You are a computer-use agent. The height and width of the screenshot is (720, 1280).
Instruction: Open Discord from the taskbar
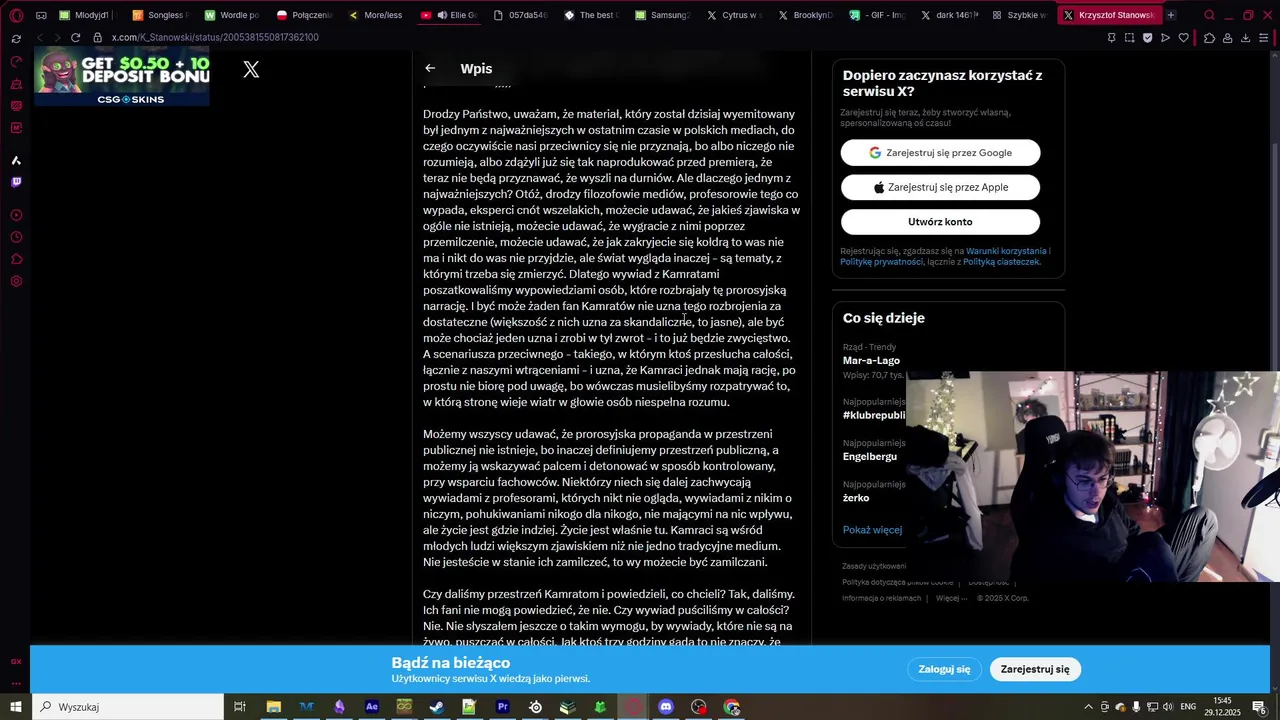[666, 707]
